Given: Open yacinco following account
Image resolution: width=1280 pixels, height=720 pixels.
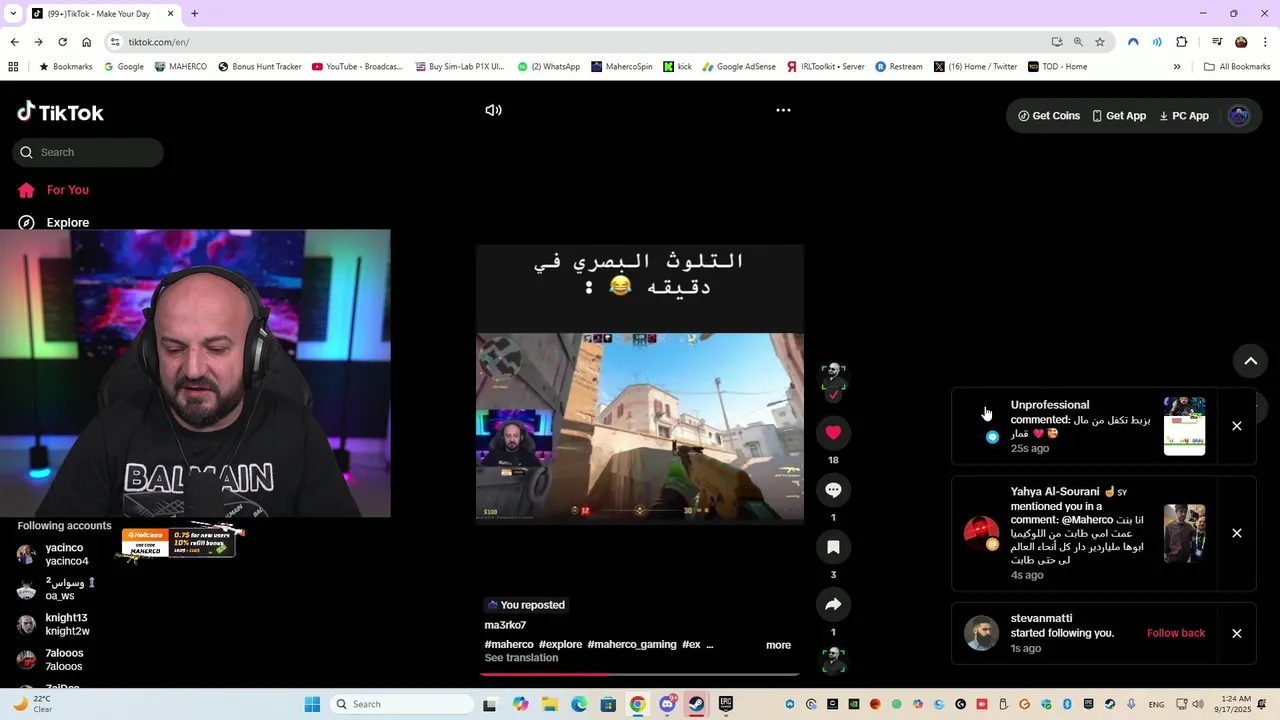Looking at the screenshot, I should click(x=65, y=554).
